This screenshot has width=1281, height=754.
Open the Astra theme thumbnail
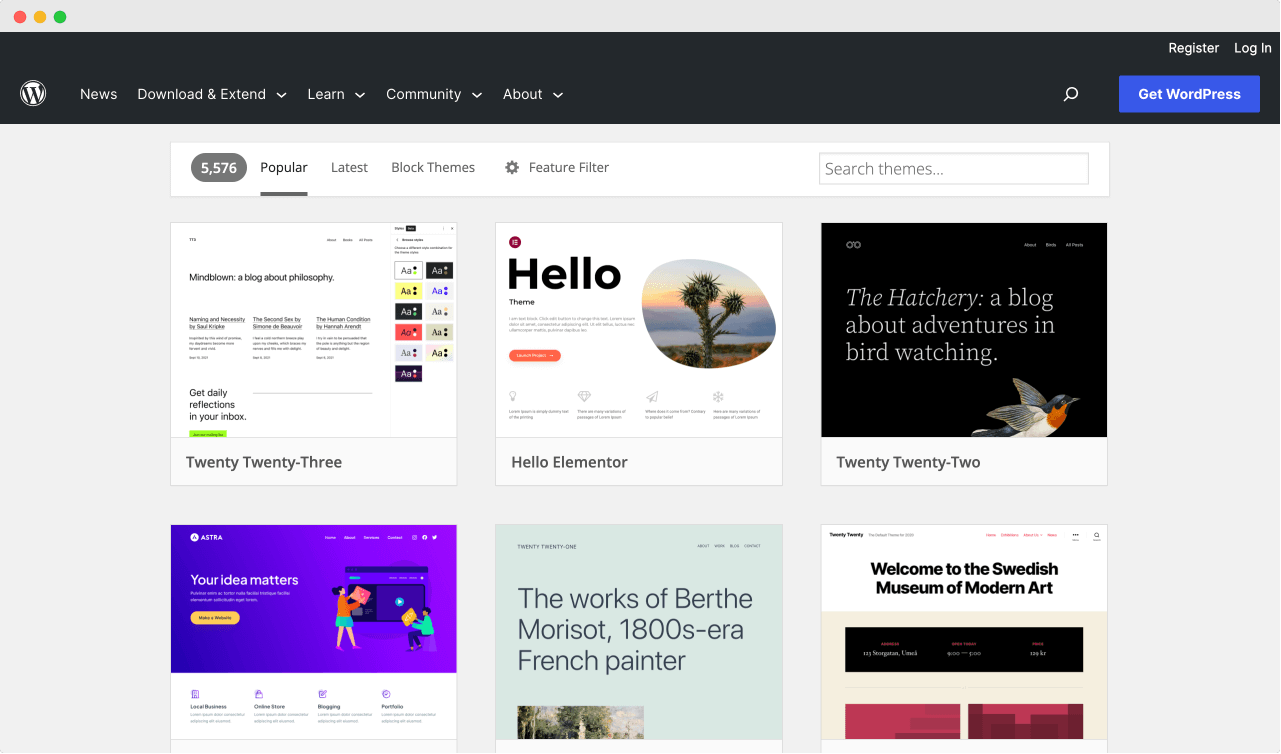[314, 632]
